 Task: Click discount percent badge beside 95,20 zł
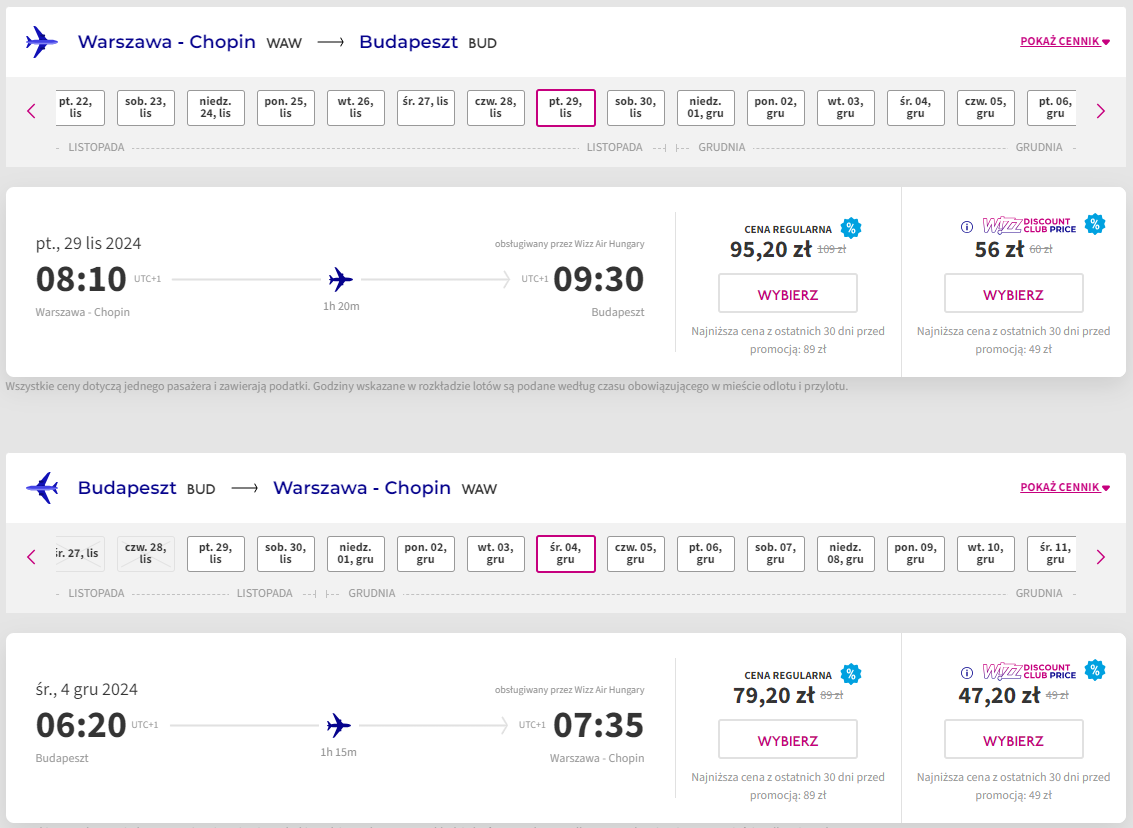(850, 228)
